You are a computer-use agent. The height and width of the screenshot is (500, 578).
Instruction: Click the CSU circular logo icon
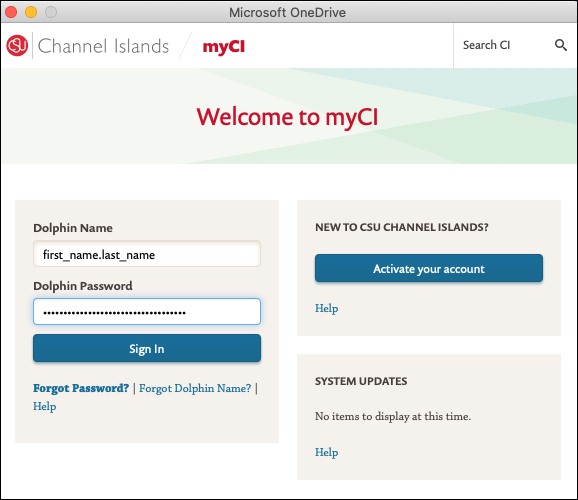[17, 45]
